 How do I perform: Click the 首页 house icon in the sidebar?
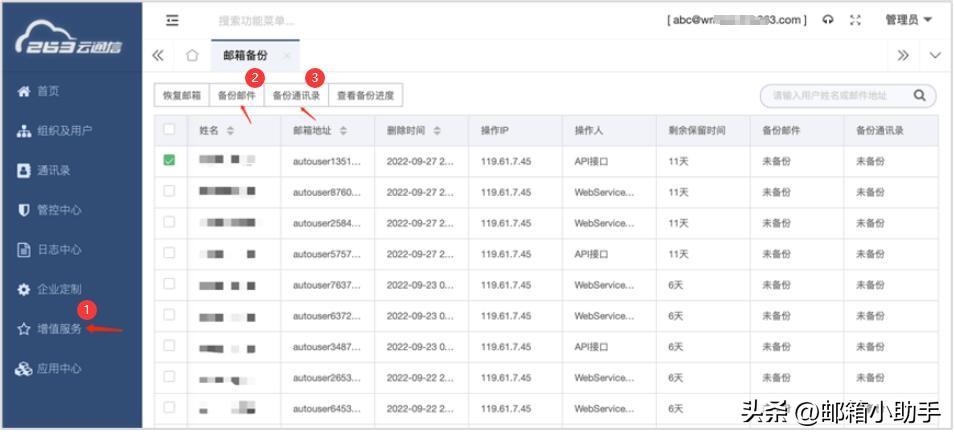pos(24,92)
